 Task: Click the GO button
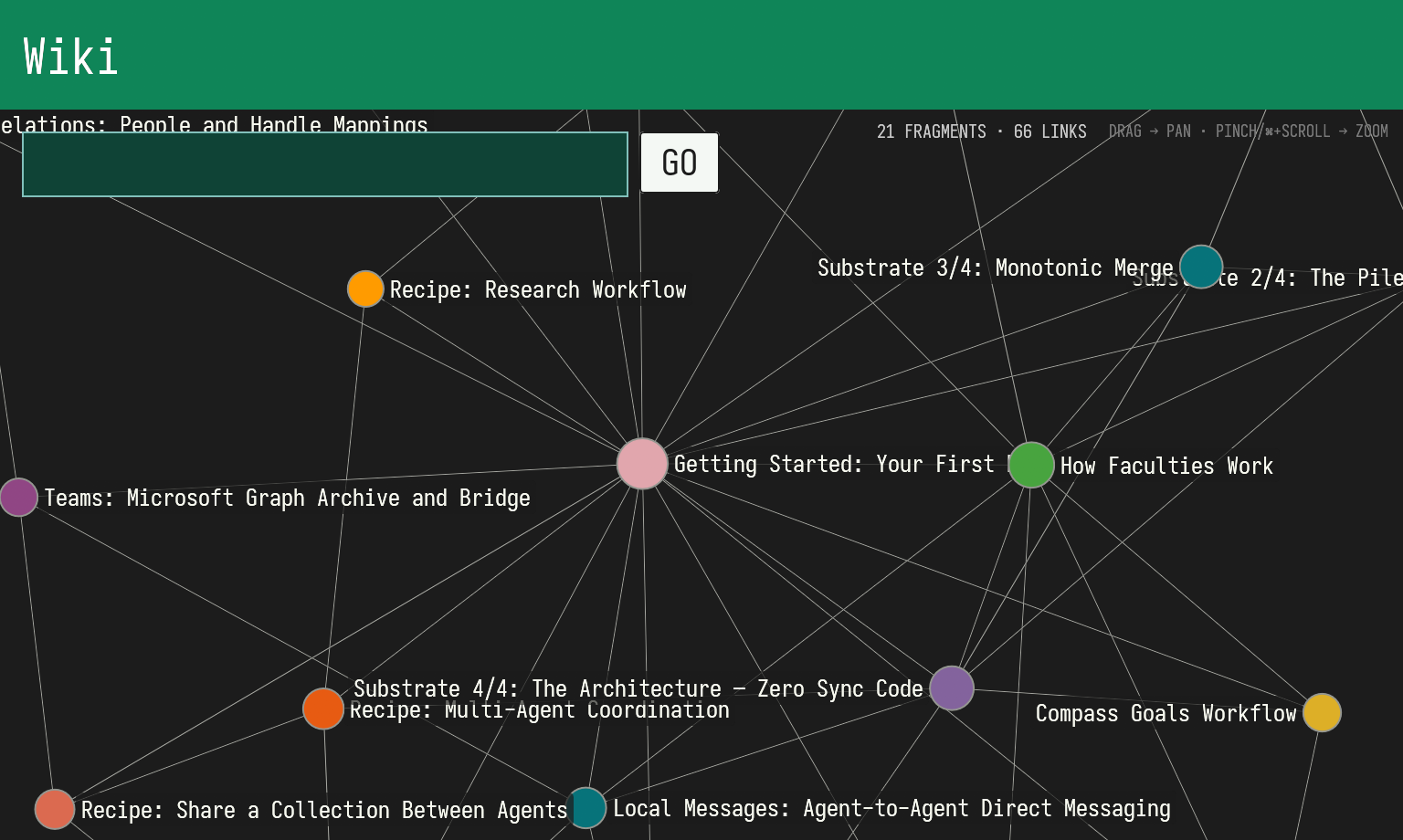pos(680,163)
